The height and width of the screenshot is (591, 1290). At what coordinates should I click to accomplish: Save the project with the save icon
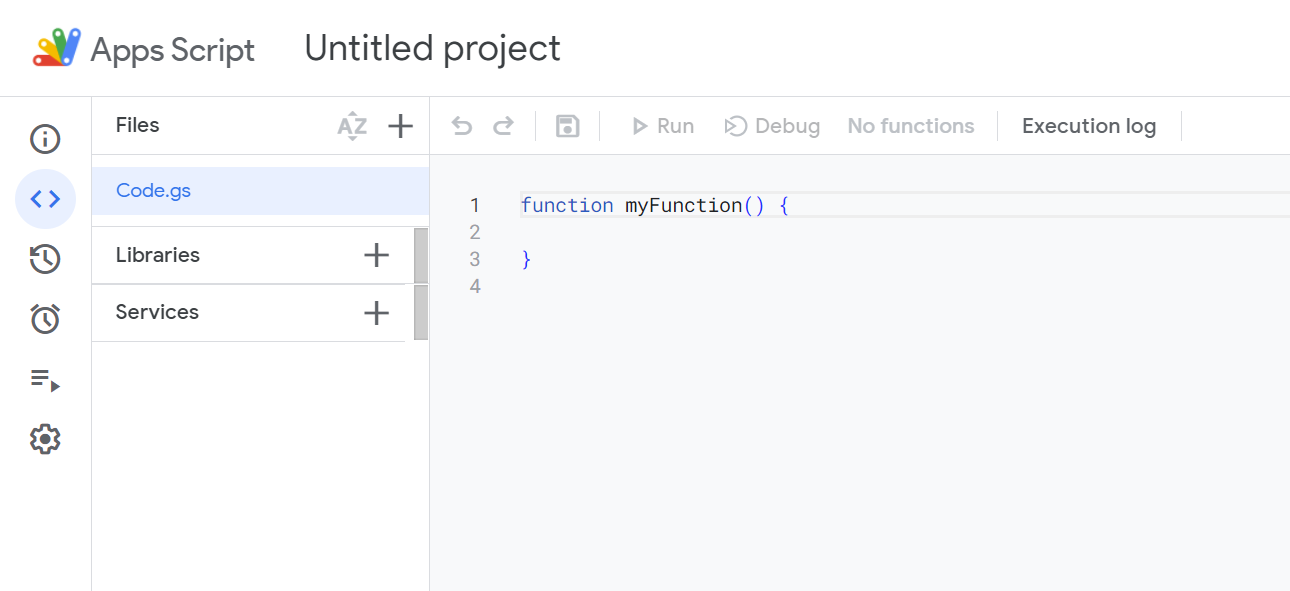click(567, 125)
